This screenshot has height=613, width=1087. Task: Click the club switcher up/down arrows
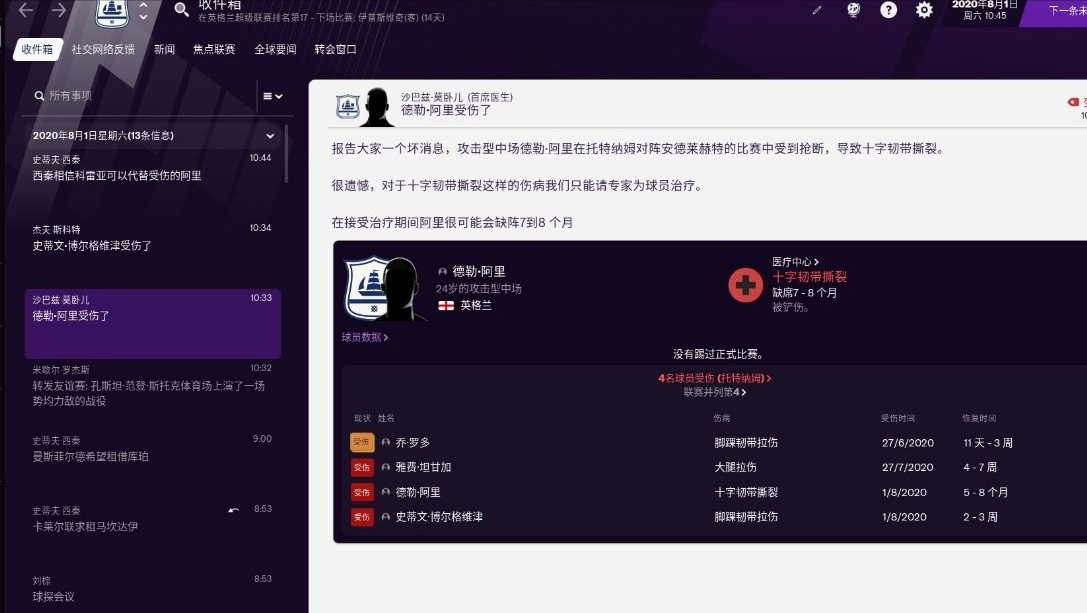(144, 11)
